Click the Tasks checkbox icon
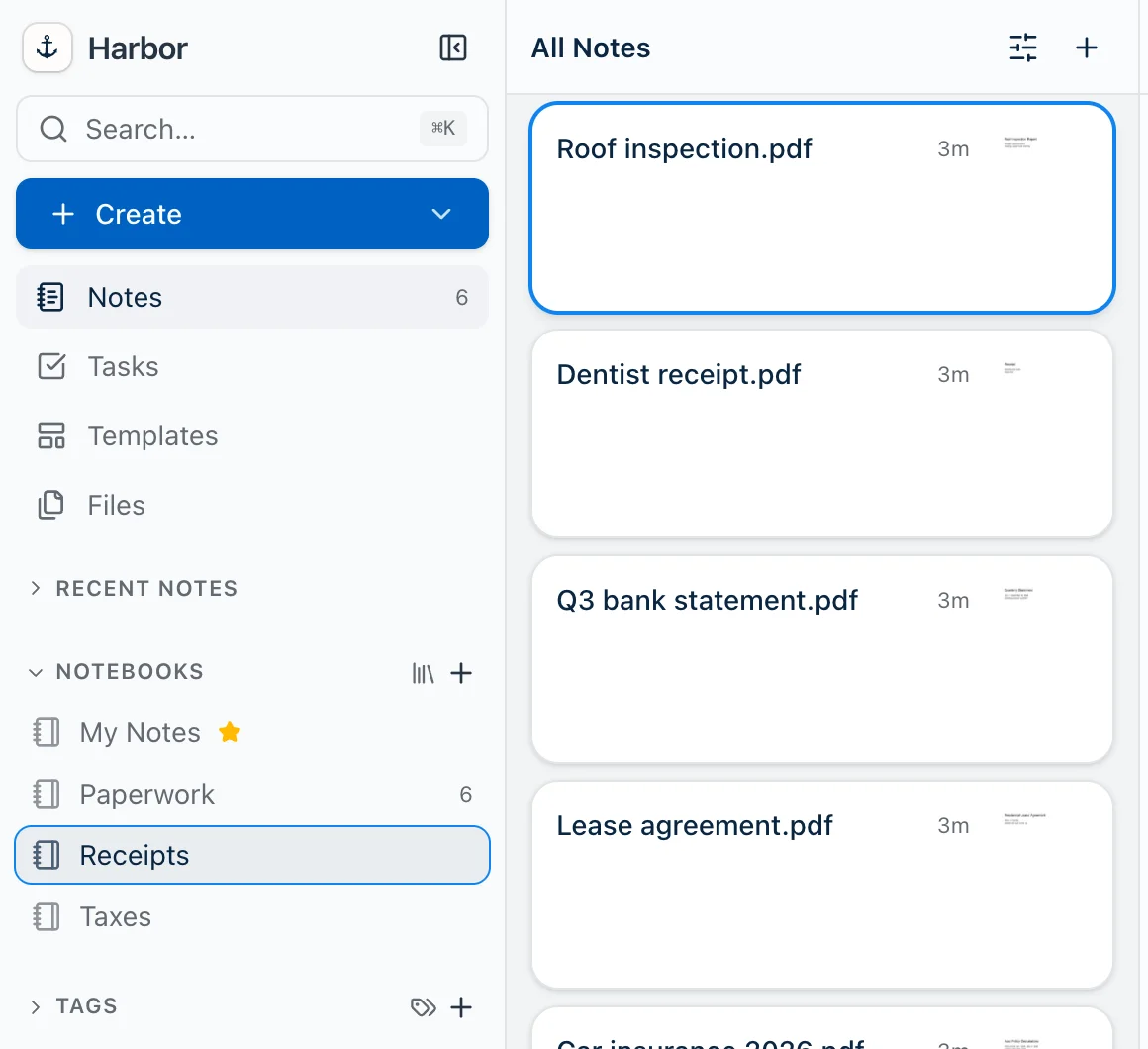This screenshot has height=1049, width=1148. pyautogui.click(x=51, y=367)
